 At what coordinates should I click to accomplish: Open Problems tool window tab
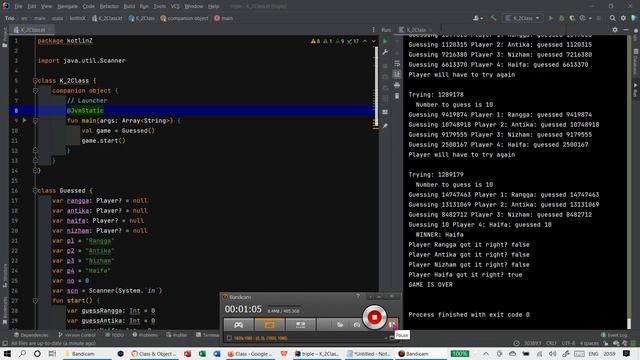145,335
